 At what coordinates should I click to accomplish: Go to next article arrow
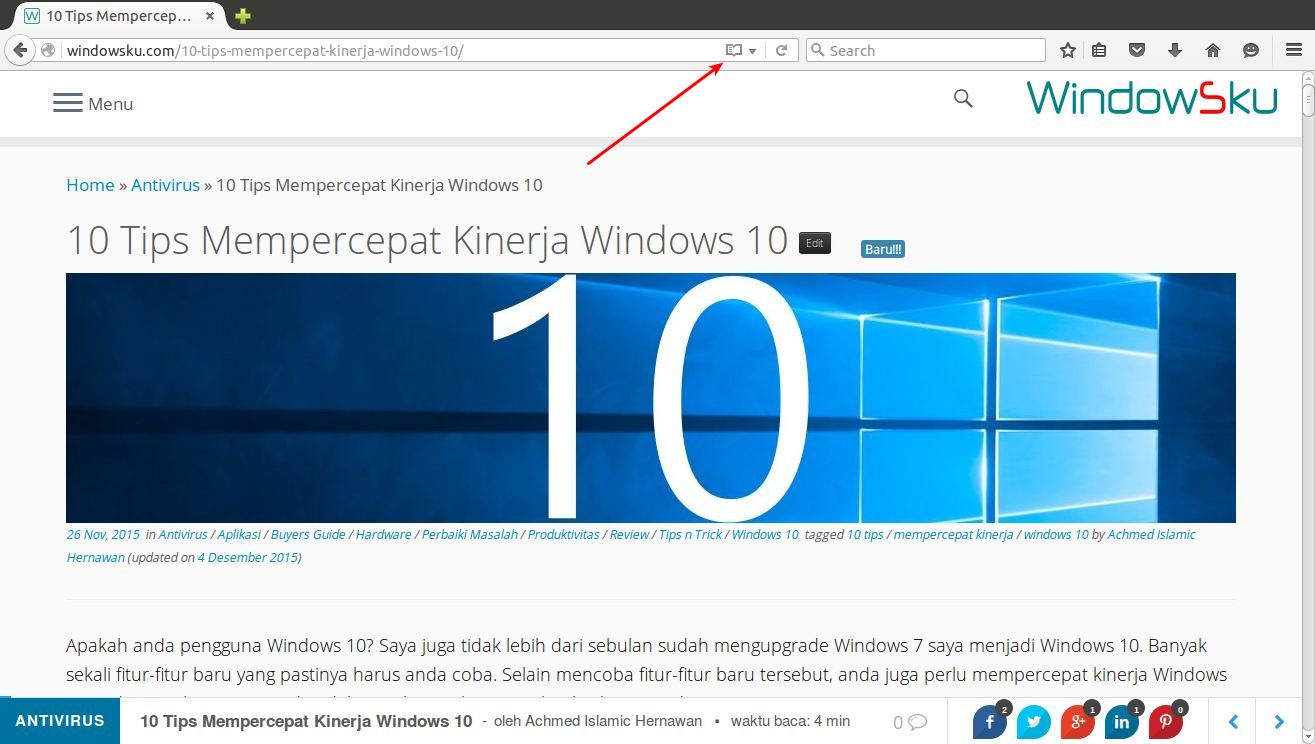point(1279,722)
